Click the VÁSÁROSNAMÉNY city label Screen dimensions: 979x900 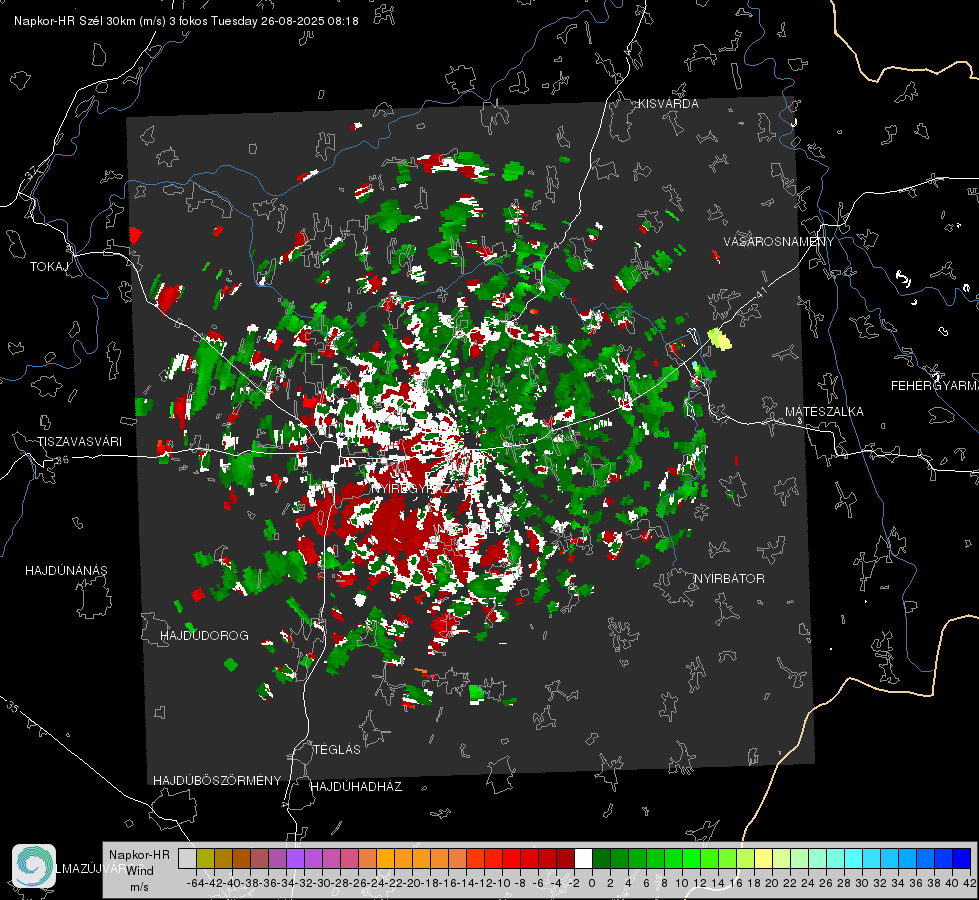(x=779, y=242)
